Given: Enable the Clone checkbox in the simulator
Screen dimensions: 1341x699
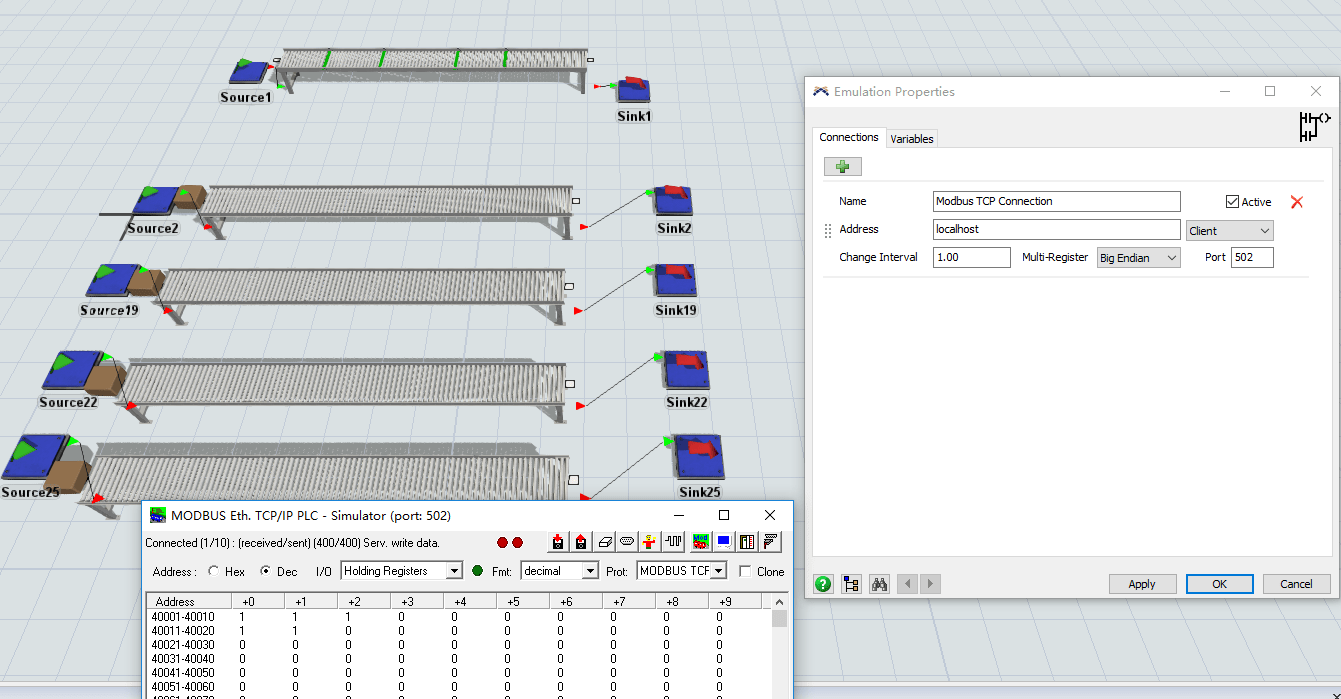Looking at the screenshot, I should point(747,571).
